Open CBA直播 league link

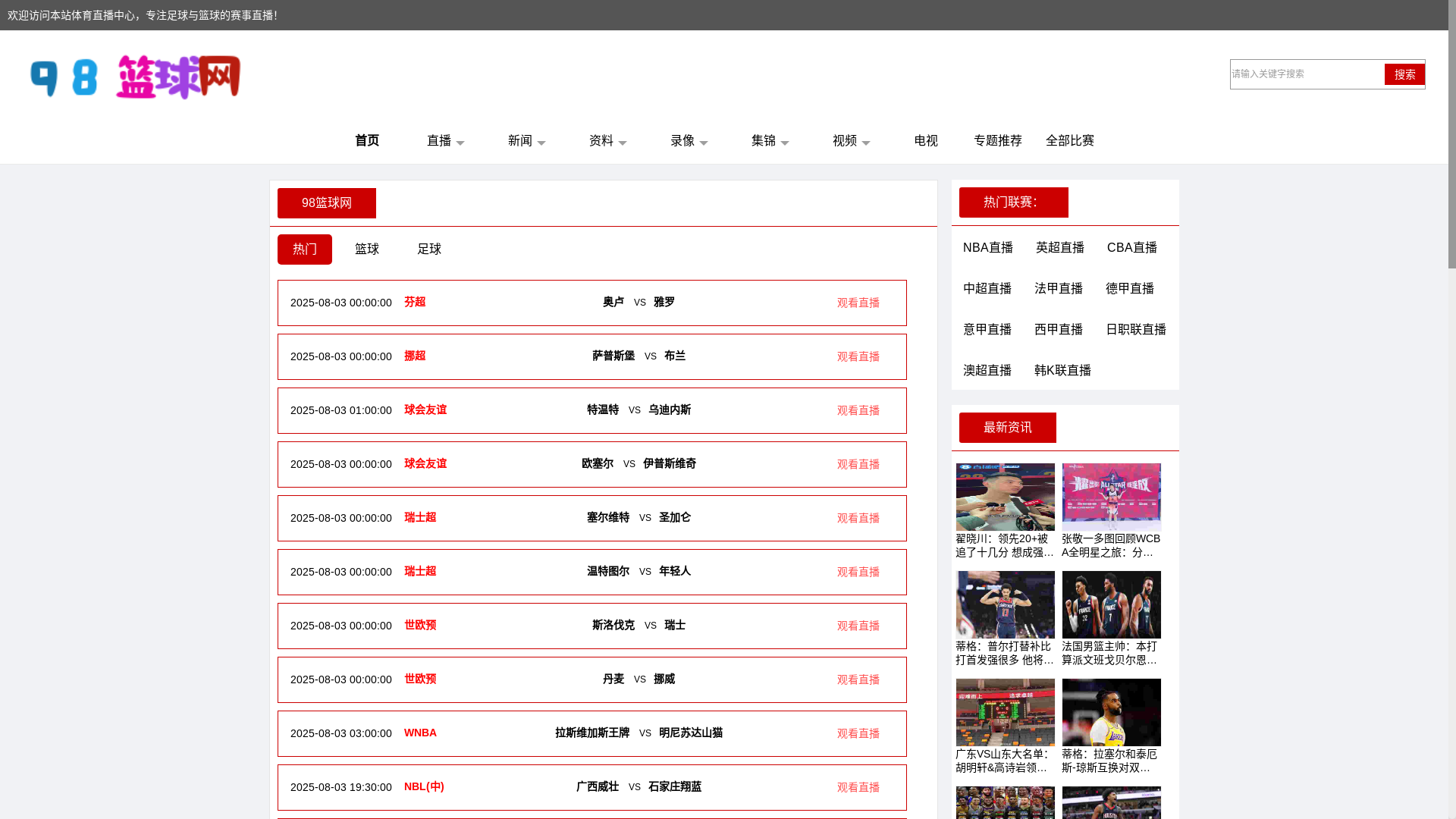coord(1132,248)
